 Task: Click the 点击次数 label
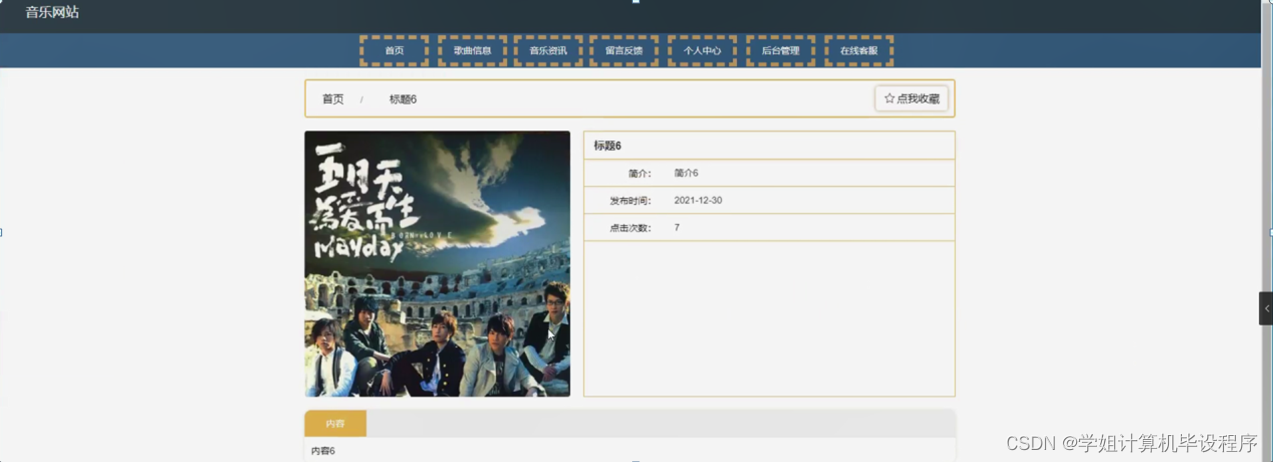[x=630, y=228]
